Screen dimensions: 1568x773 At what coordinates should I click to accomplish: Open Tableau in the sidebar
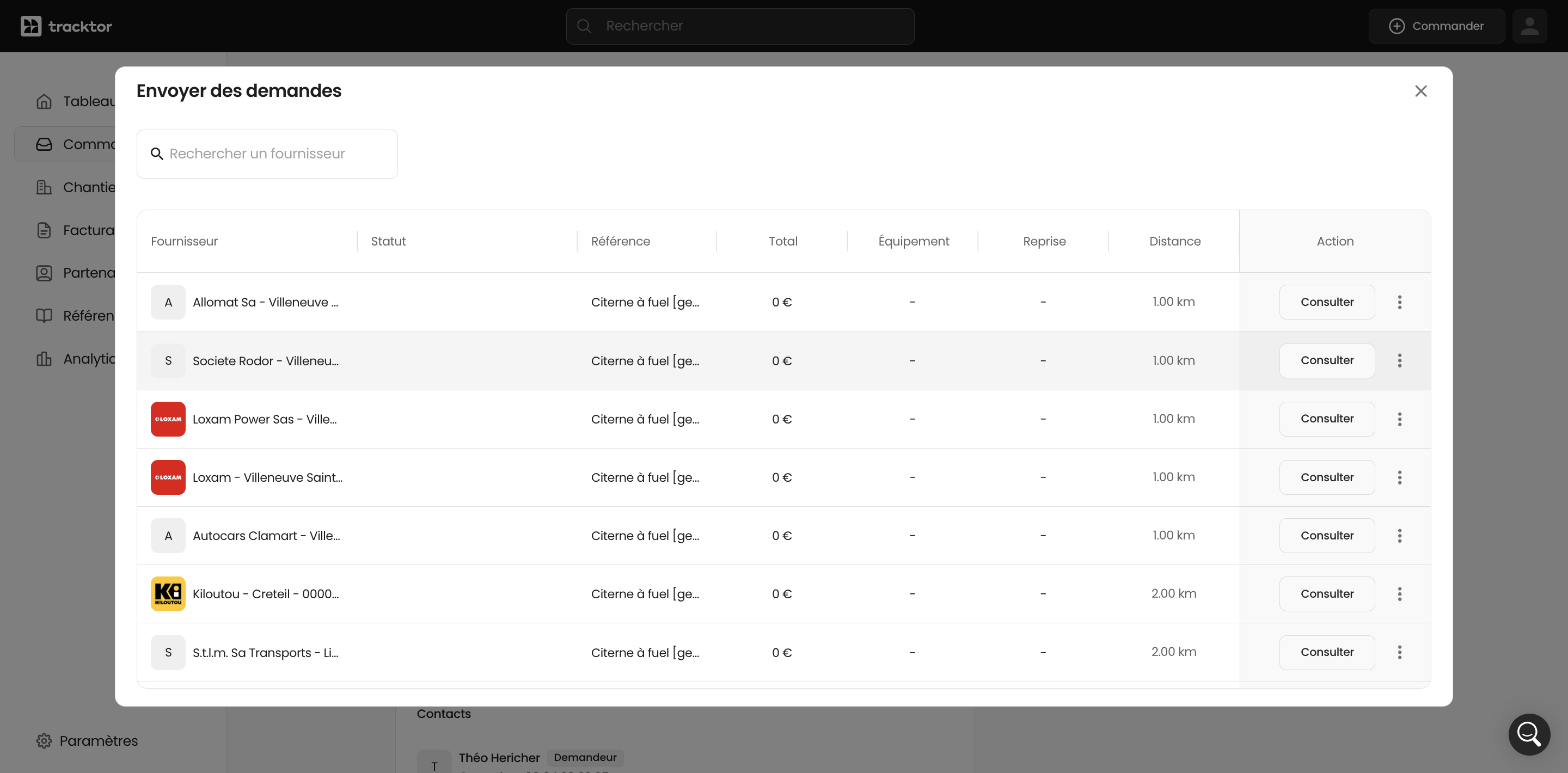pos(76,101)
